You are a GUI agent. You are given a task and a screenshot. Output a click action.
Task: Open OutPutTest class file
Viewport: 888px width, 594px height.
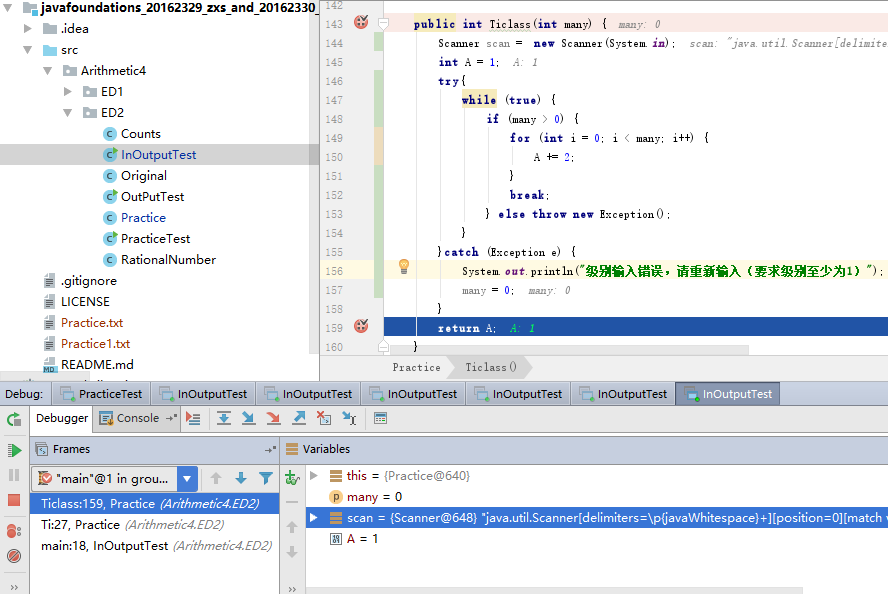point(152,196)
